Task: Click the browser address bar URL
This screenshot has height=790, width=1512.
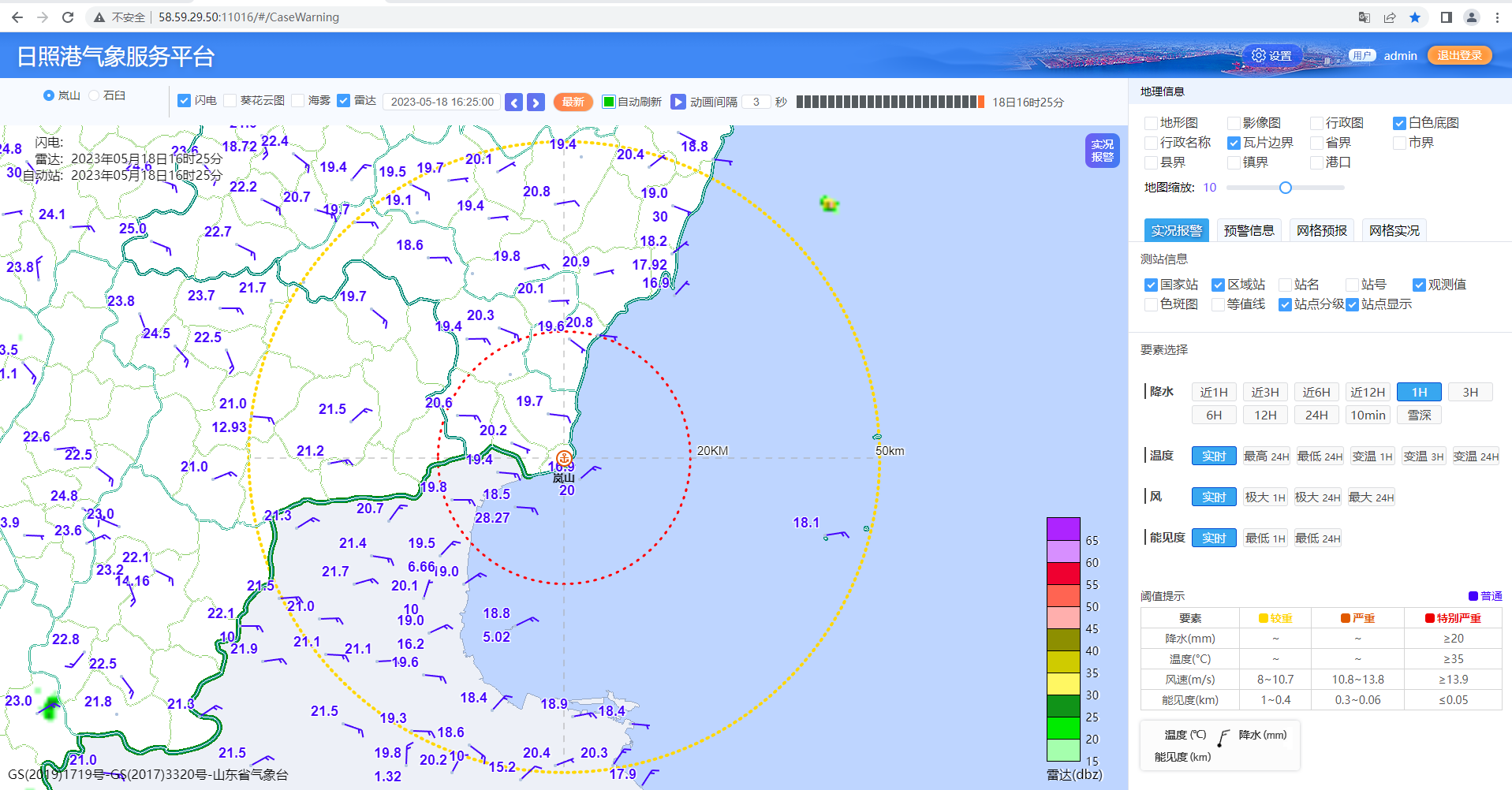Action: 248,17
